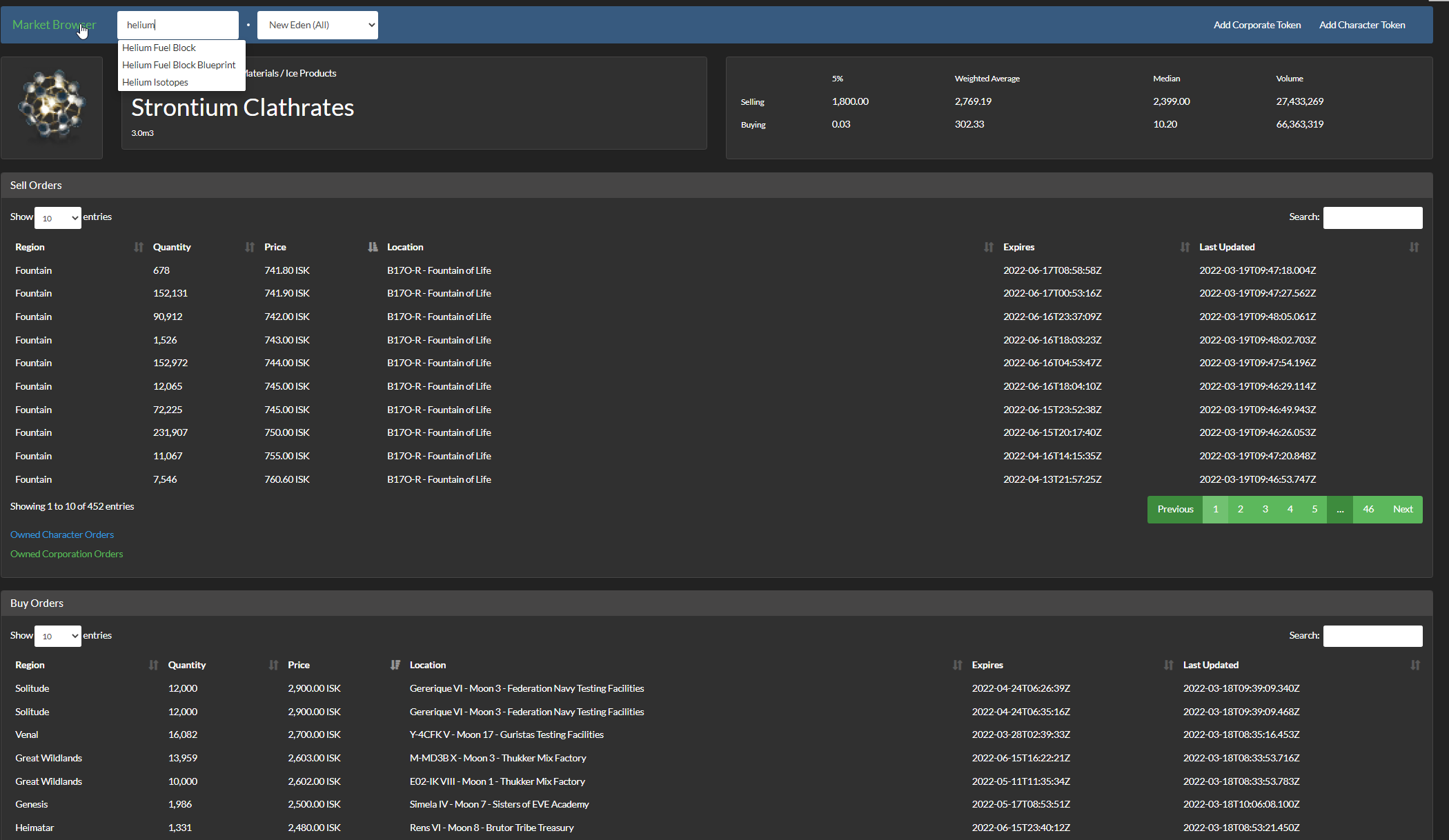The image size is (1449, 840).
Task: Click the Buy Orders section header
Action: tap(716, 603)
